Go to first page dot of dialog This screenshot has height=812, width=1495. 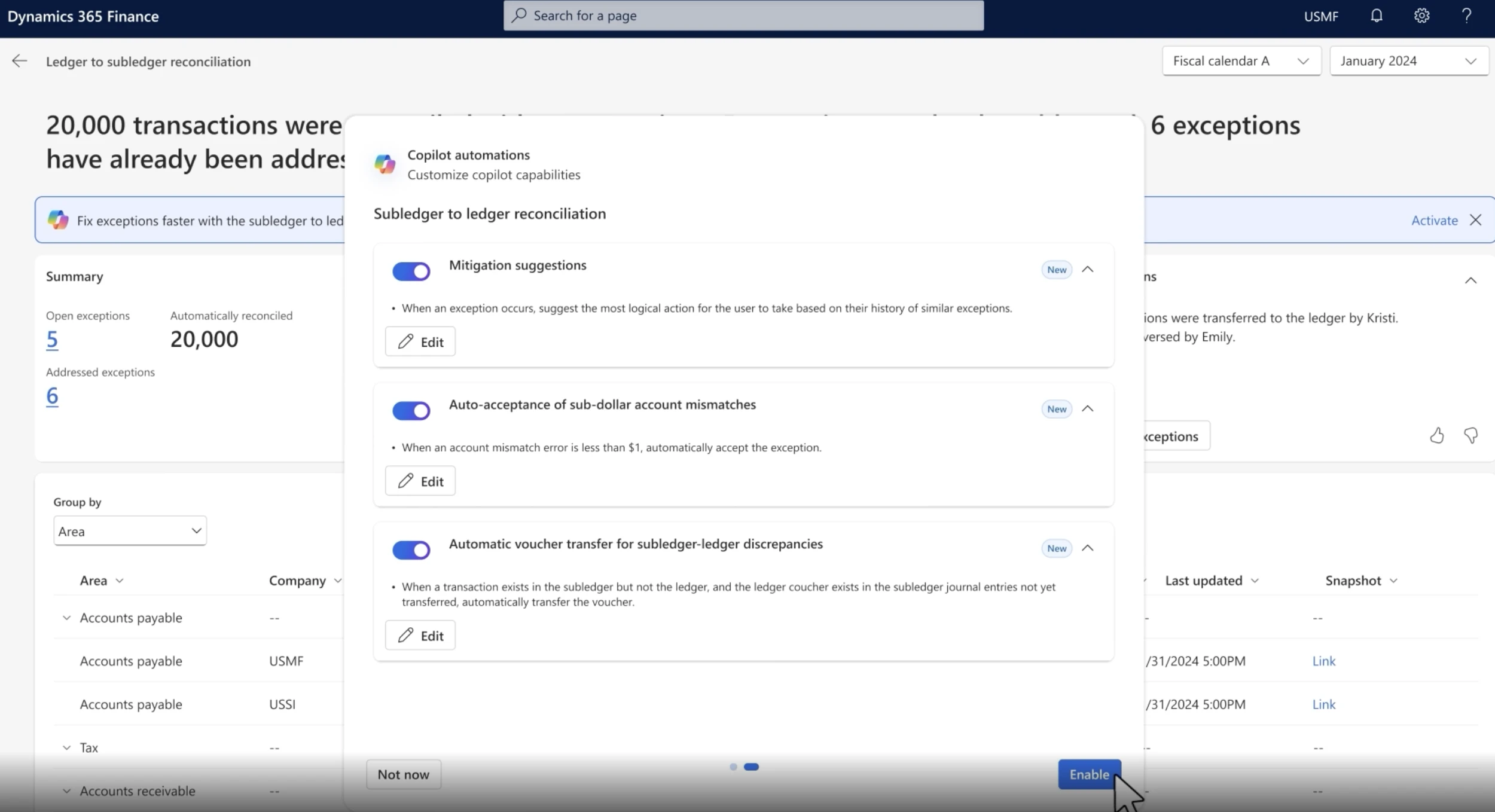click(733, 767)
